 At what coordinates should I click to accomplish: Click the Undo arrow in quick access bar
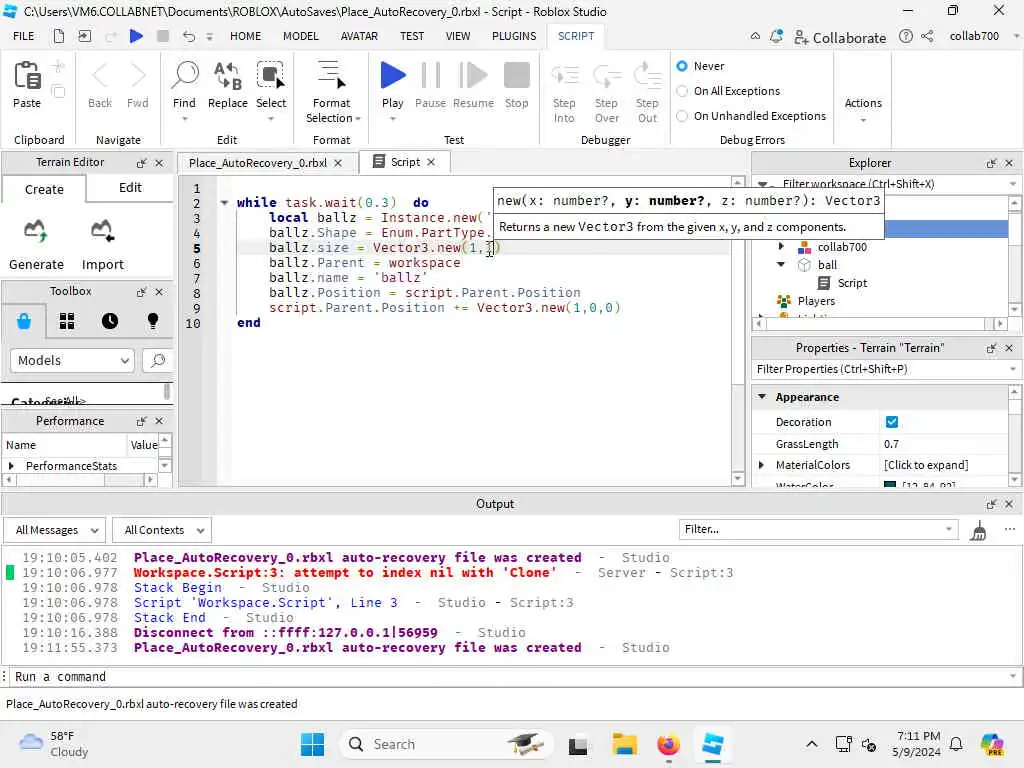click(189, 36)
